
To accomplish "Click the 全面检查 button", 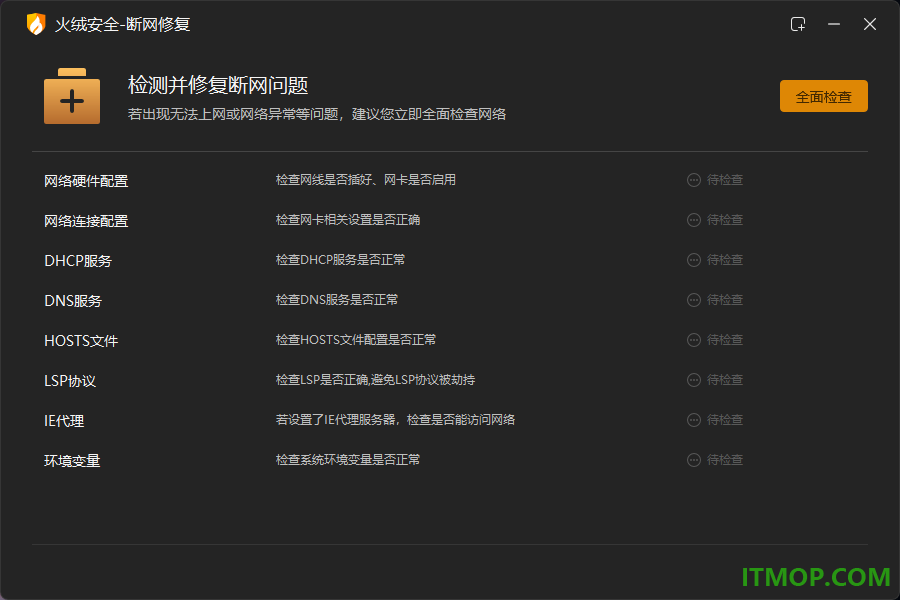I will coord(823,96).
